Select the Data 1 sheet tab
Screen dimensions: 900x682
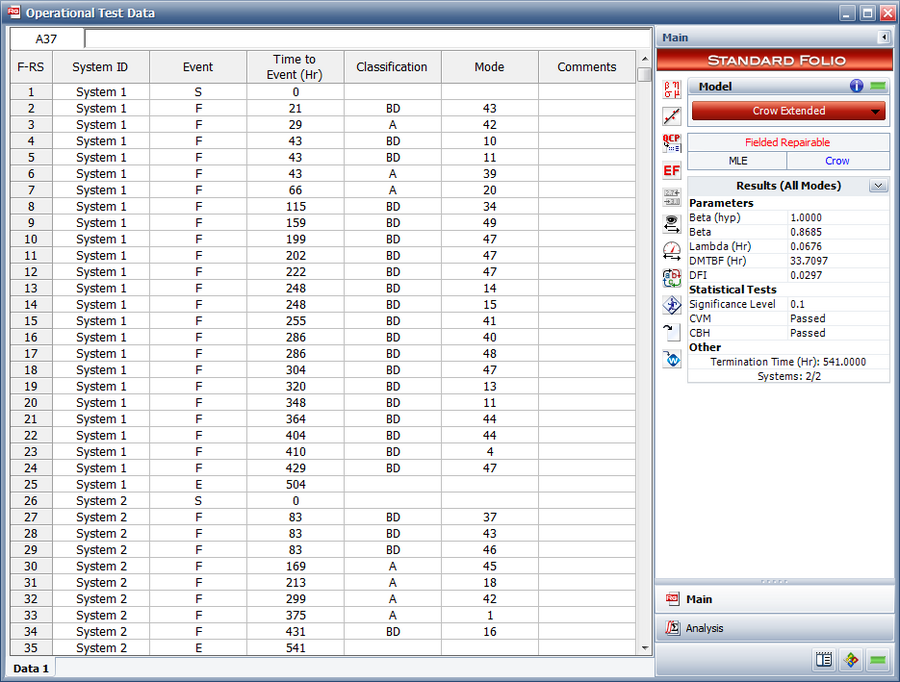pyautogui.click(x=31, y=668)
